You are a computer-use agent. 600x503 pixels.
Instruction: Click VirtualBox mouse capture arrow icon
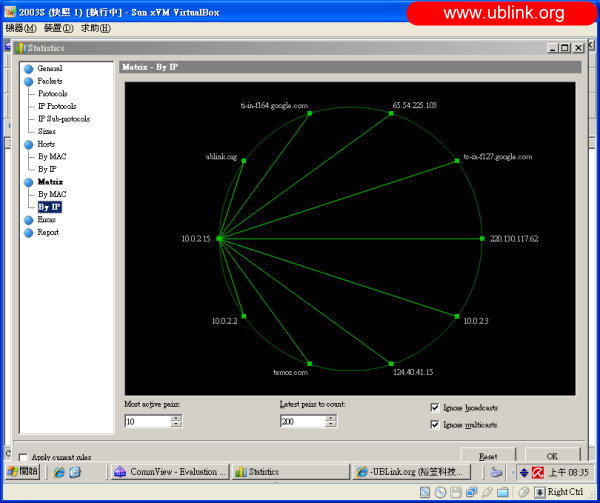pos(540,492)
